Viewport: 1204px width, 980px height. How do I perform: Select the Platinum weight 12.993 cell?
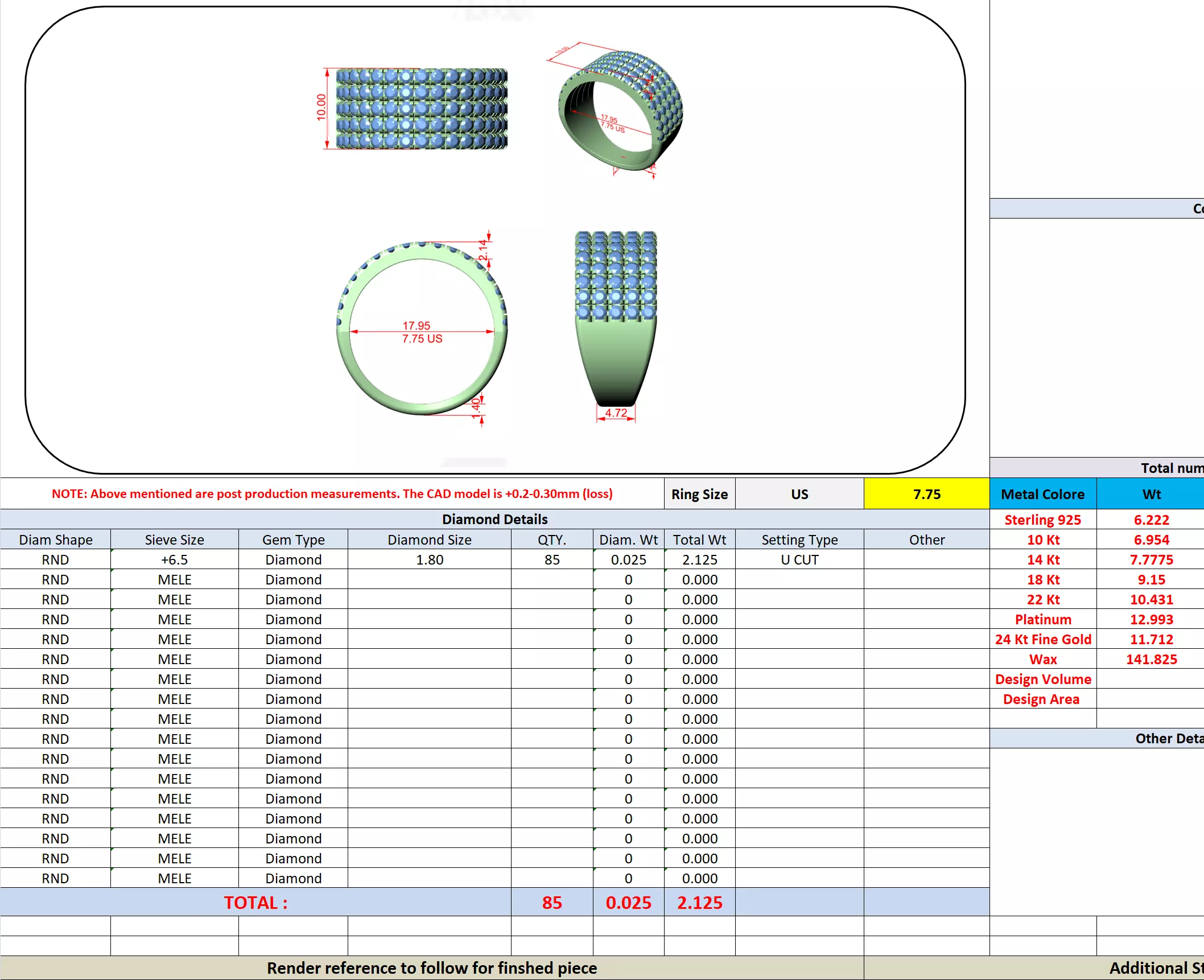coord(1151,619)
